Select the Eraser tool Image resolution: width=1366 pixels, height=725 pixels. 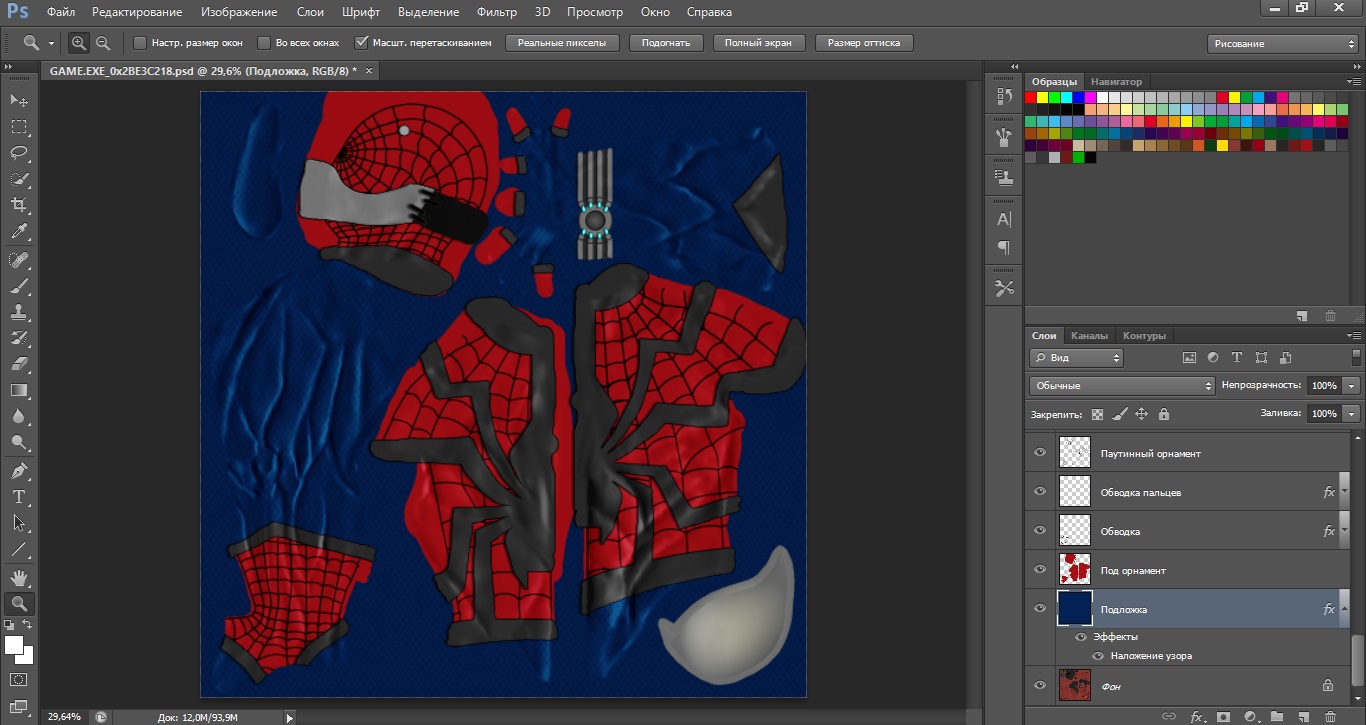click(19, 364)
